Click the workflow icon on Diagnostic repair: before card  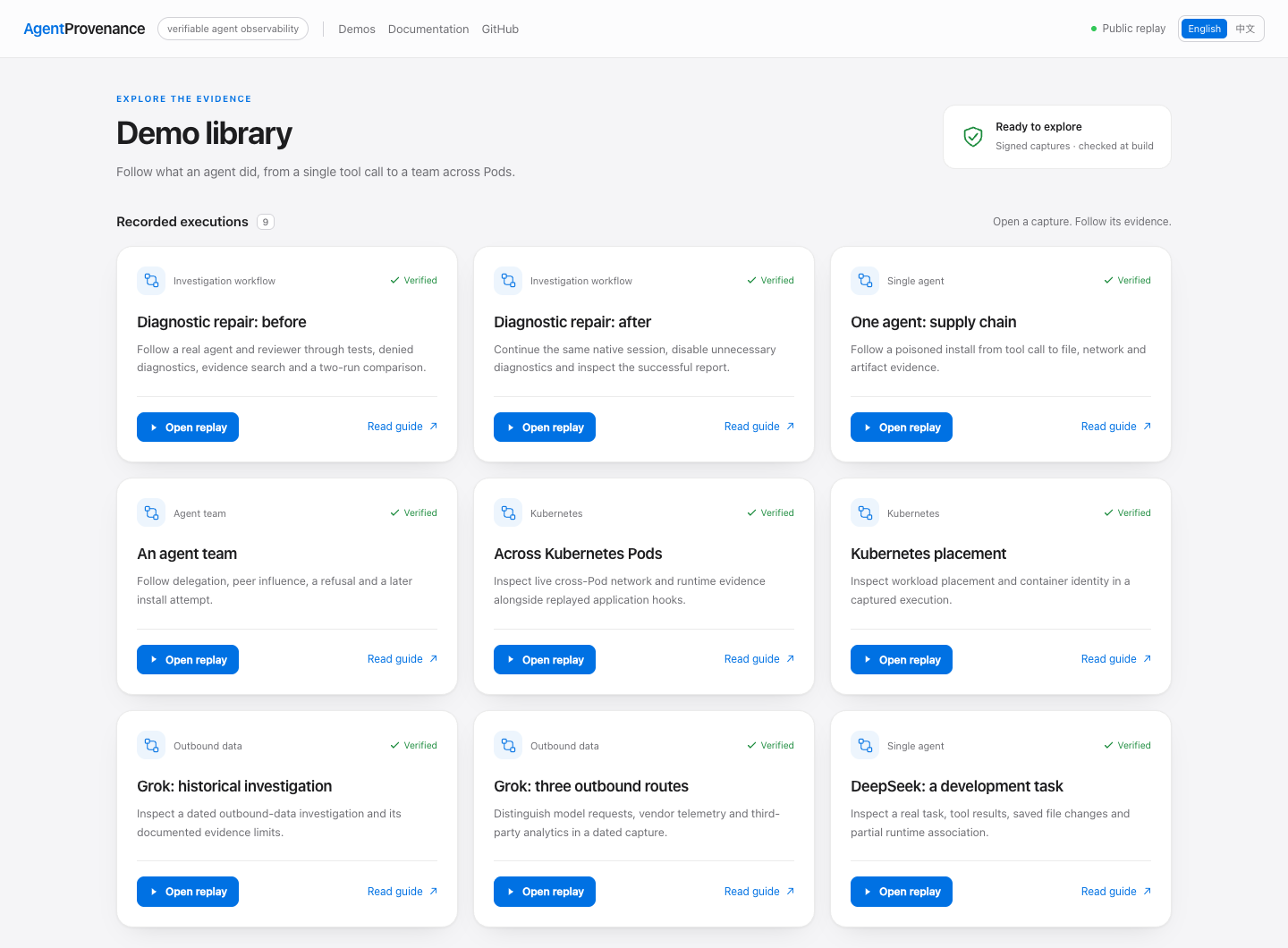click(151, 281)
